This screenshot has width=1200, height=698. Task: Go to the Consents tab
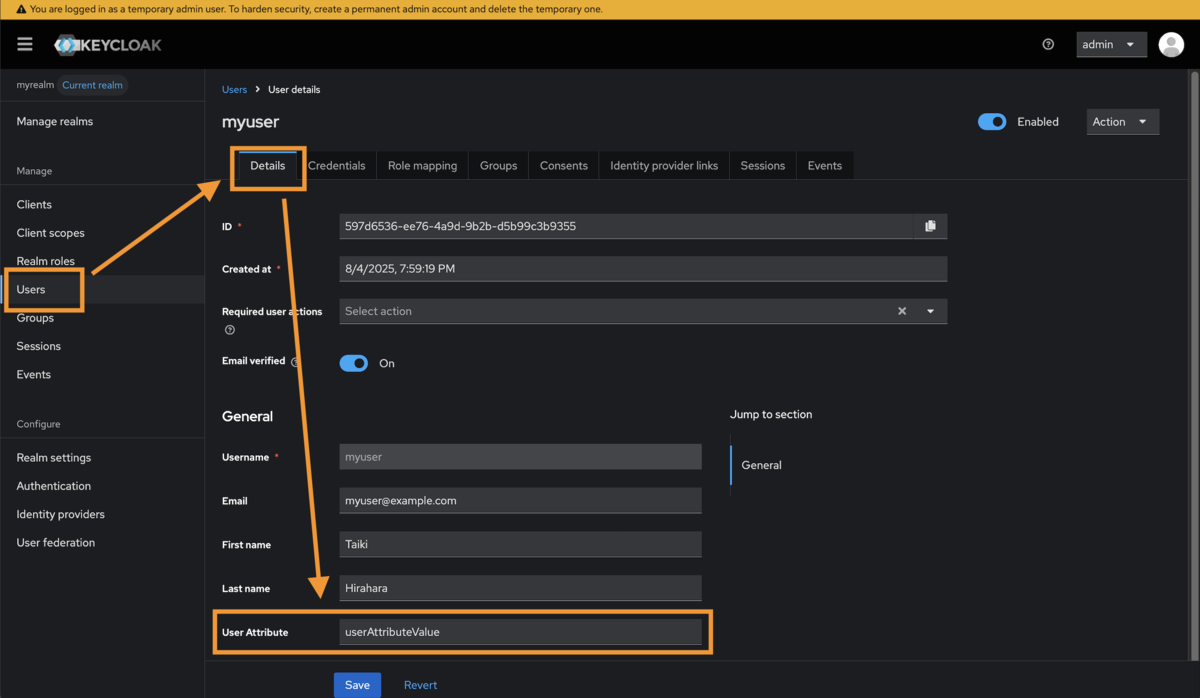564,166
